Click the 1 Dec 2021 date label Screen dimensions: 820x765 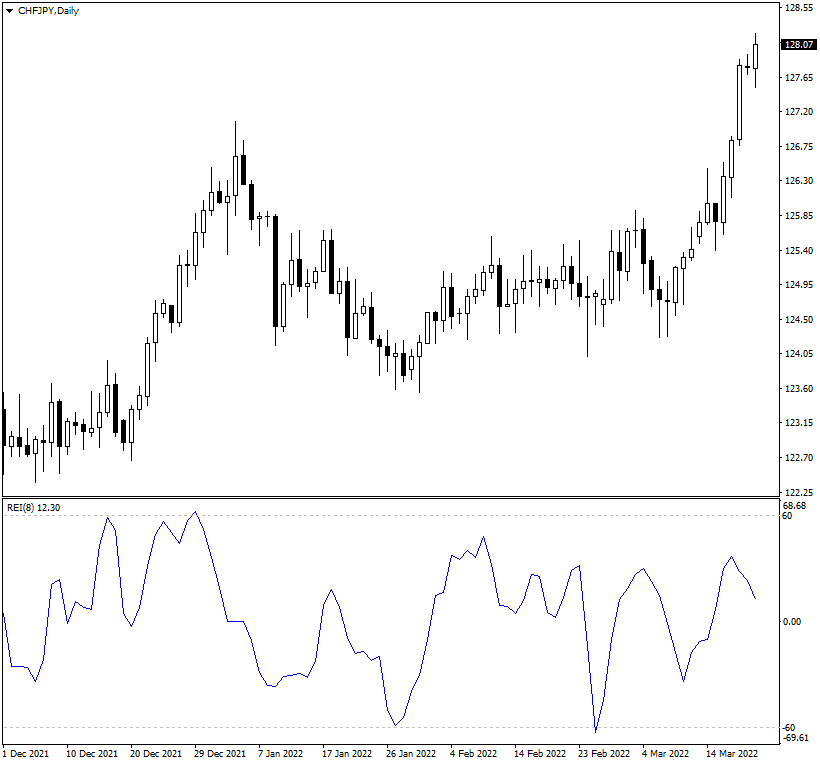[x=28, y=752]
